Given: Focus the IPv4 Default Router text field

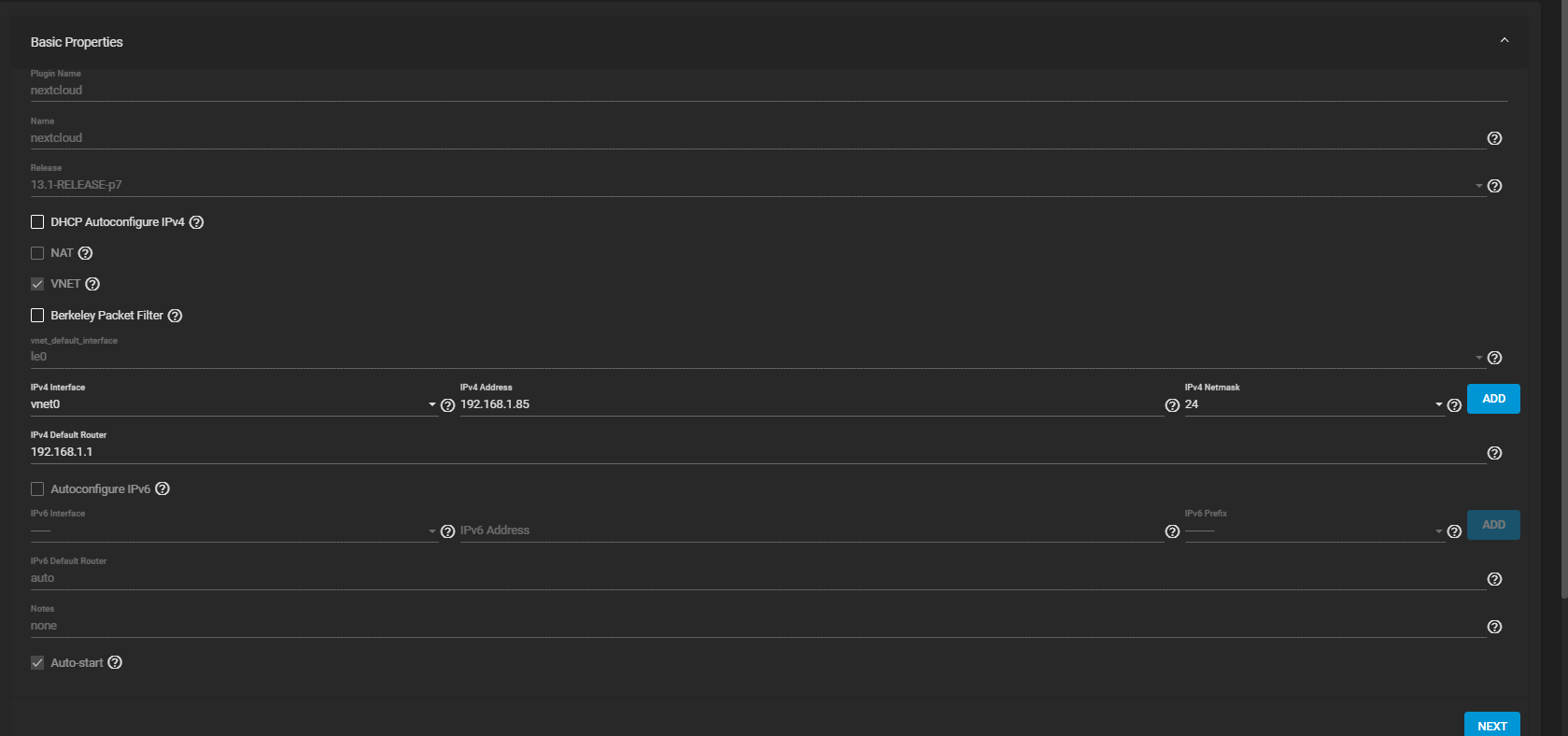Looking at the screenshot, I should click(756, 452).
